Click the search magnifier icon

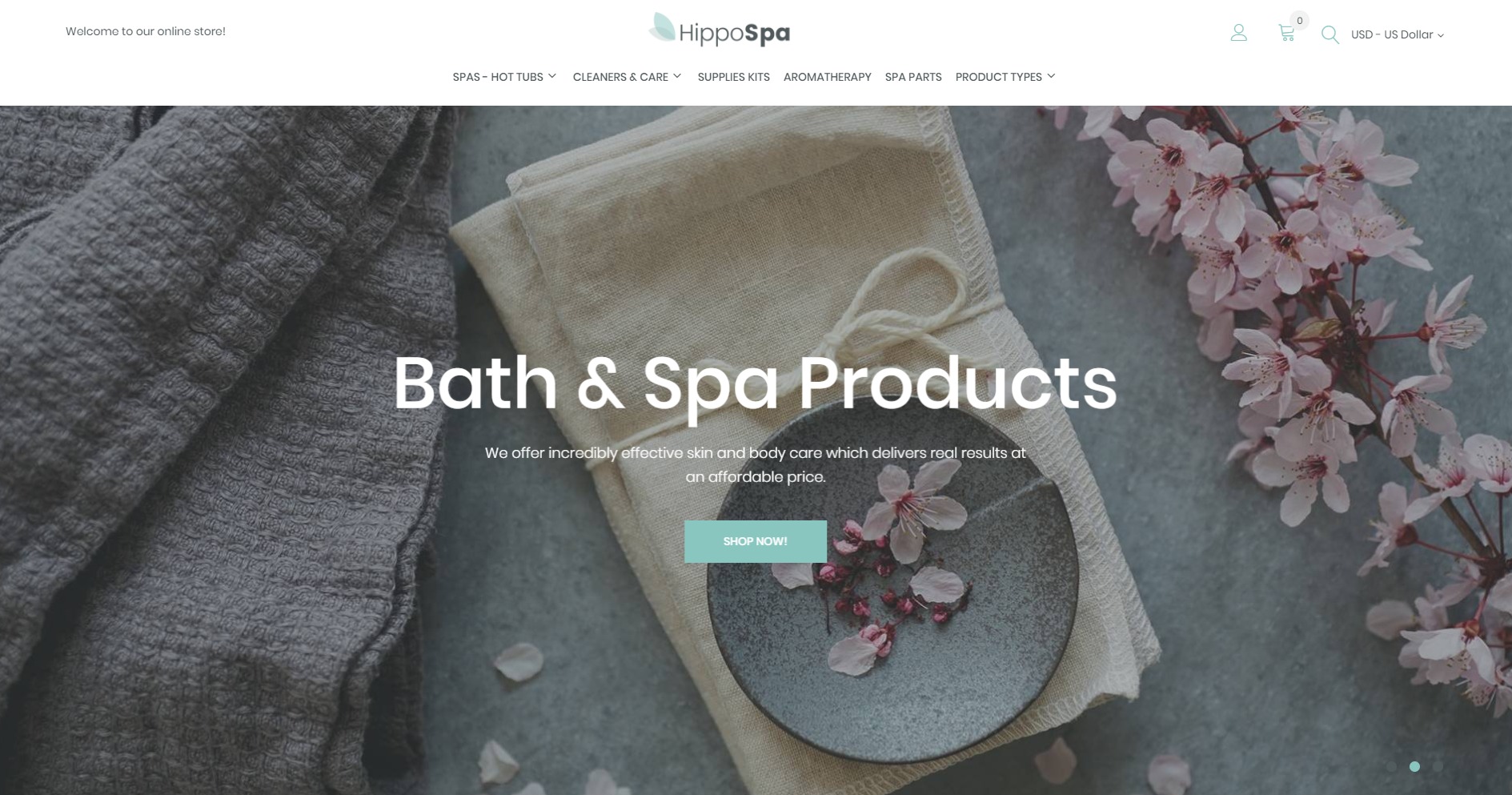coord(1330,34)
